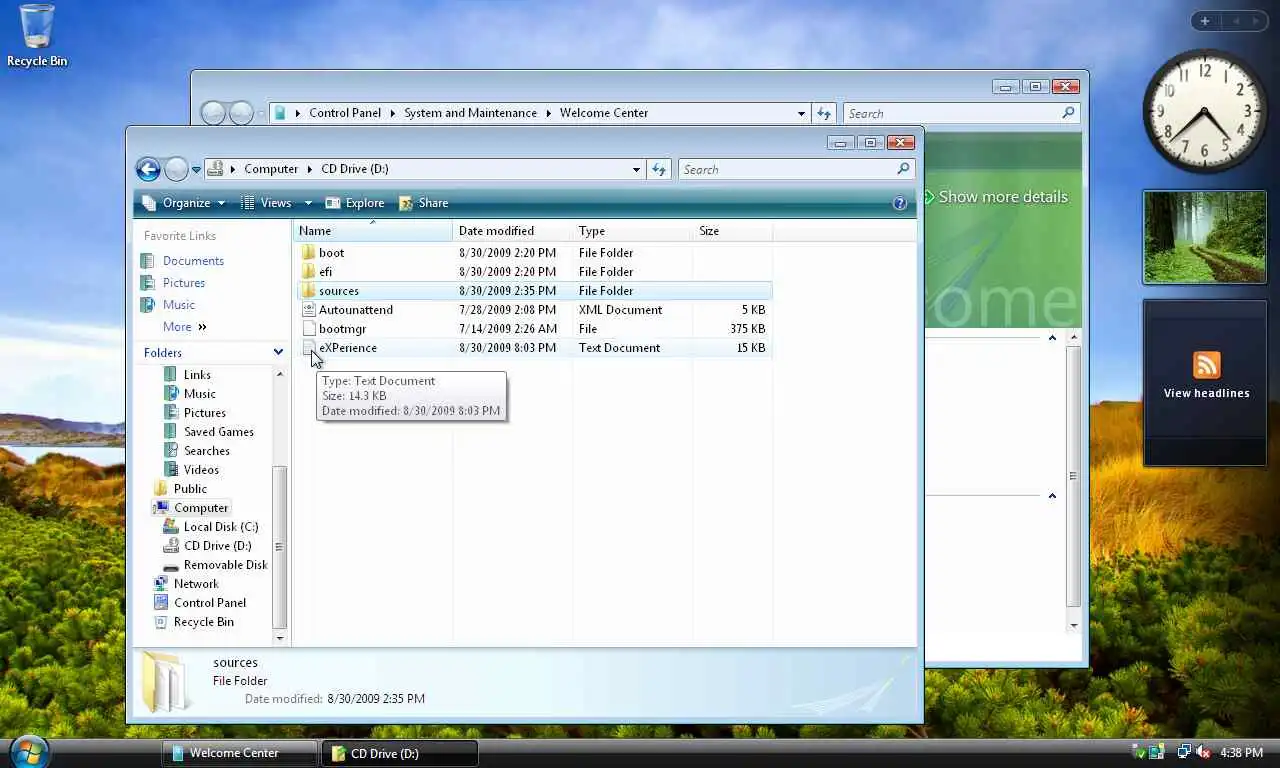Screen dimensions: 1280x768
Task: Select Videos in the folder tree
Action: coord(191,470)
